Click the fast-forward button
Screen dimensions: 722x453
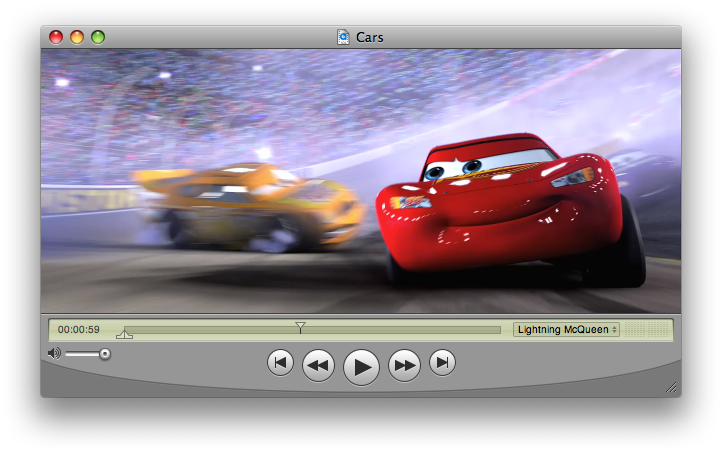point(404,366)
